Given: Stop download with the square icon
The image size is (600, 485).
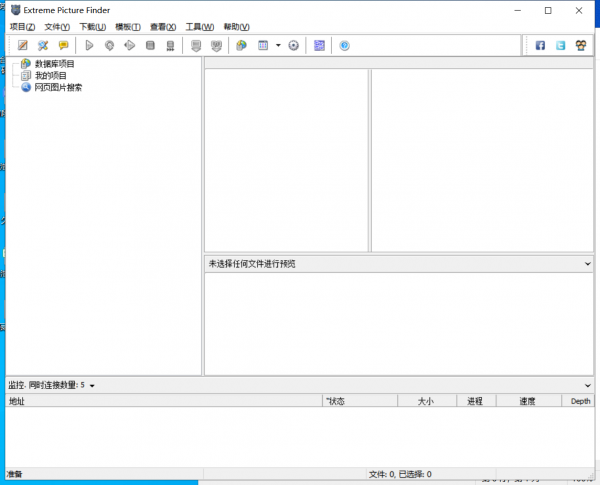Looking at the screenshot, I should point(150,46).
